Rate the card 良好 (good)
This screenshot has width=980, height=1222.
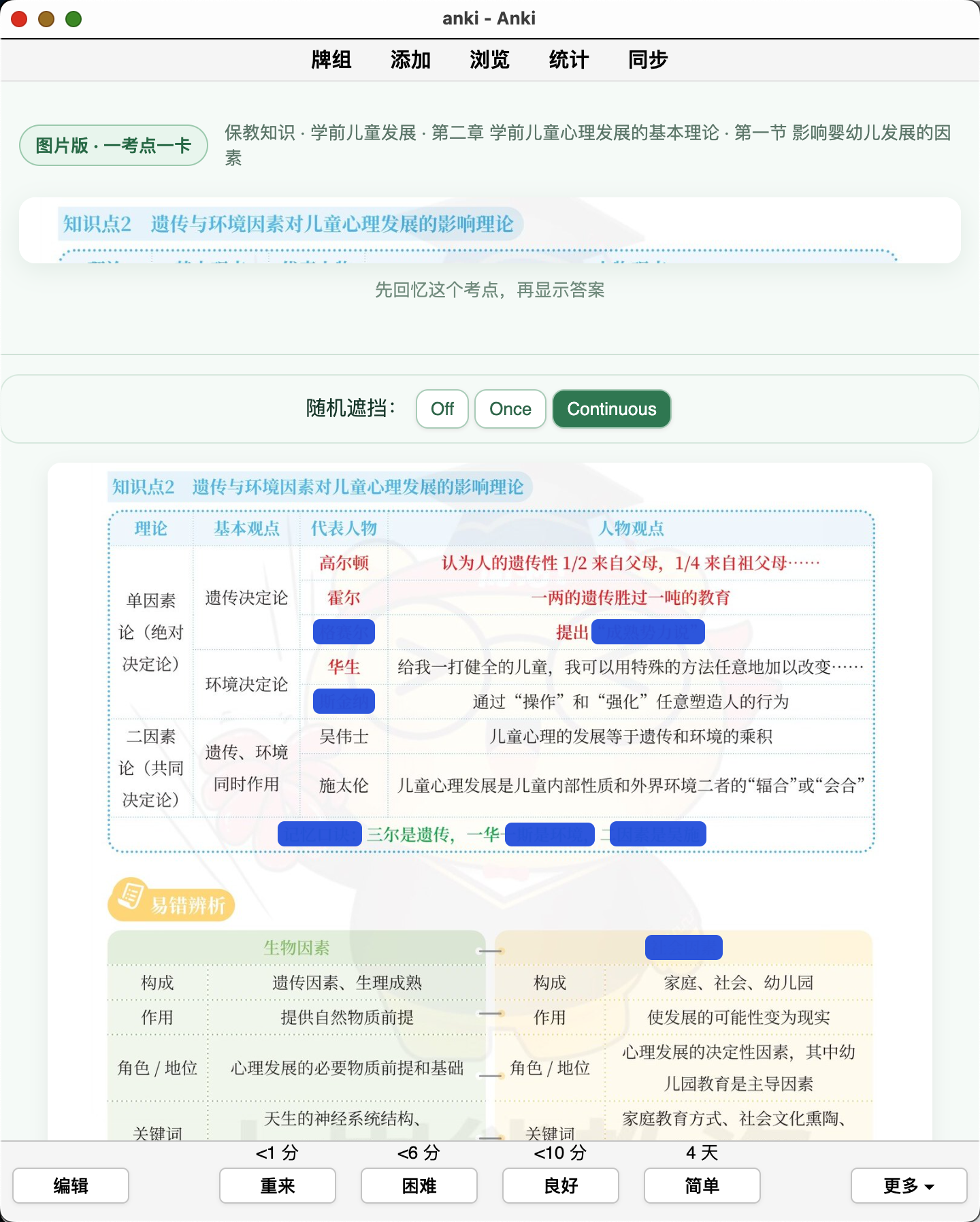[x=561, y=1186]
